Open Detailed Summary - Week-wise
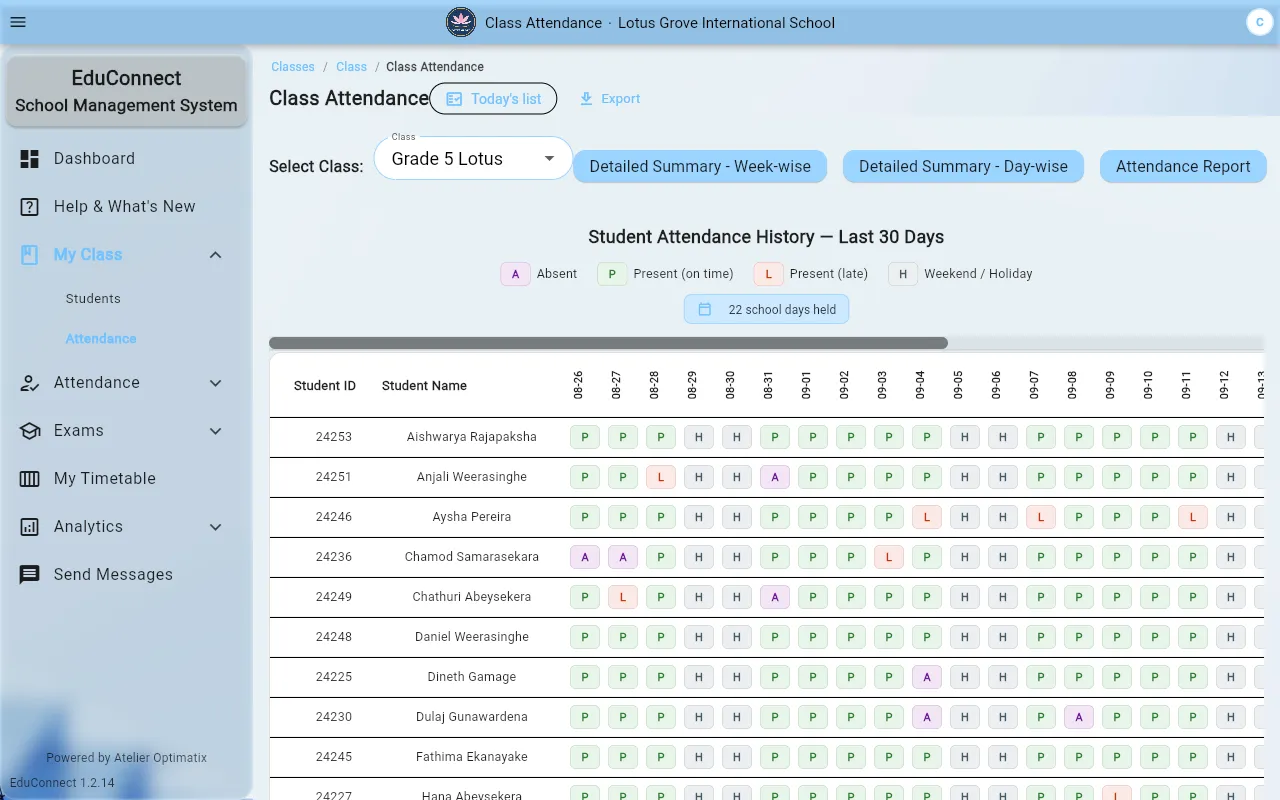The height and width of the screenshot is (800, 1280). [700, 166]
